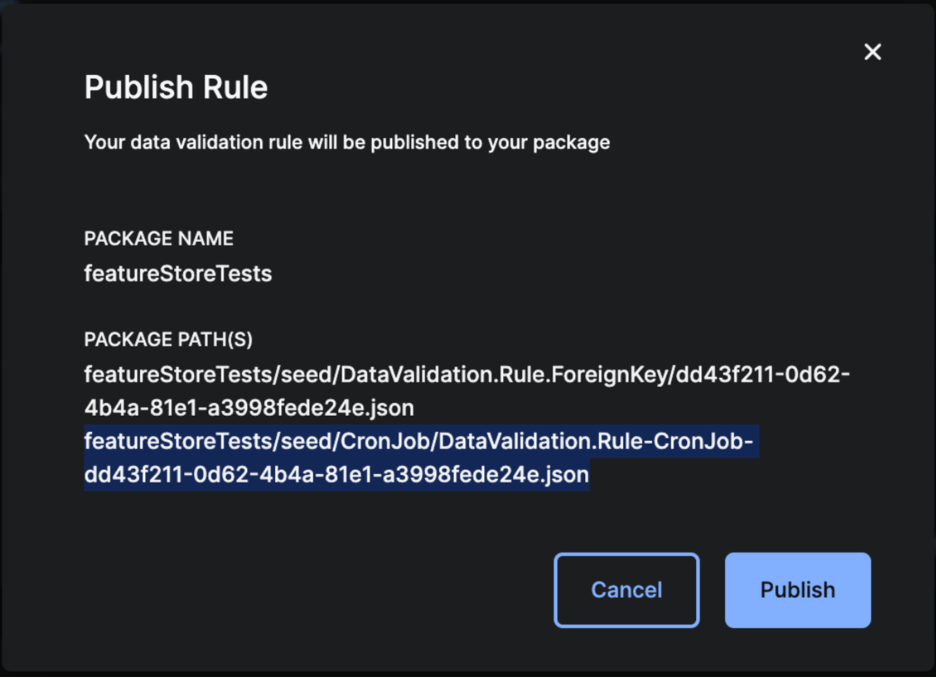Dismiss the dialog via Cancel

pos(626,590)
